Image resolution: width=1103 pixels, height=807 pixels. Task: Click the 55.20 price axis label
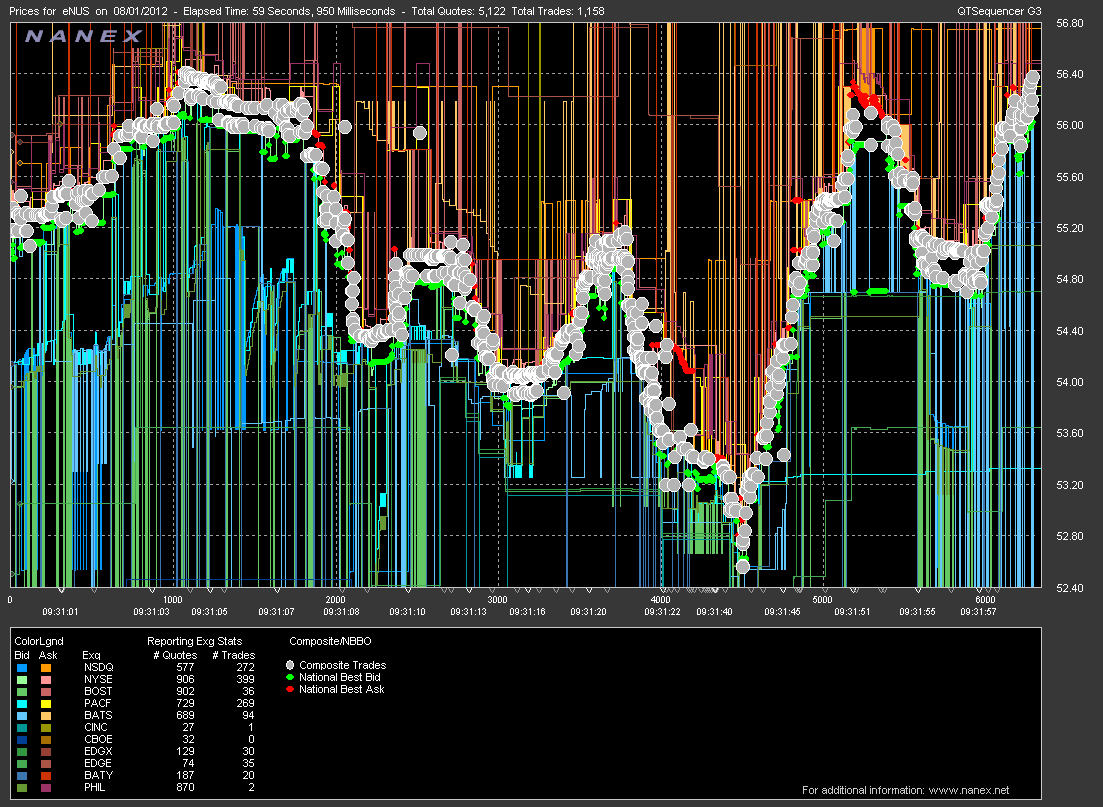[x=1070, y=229]
